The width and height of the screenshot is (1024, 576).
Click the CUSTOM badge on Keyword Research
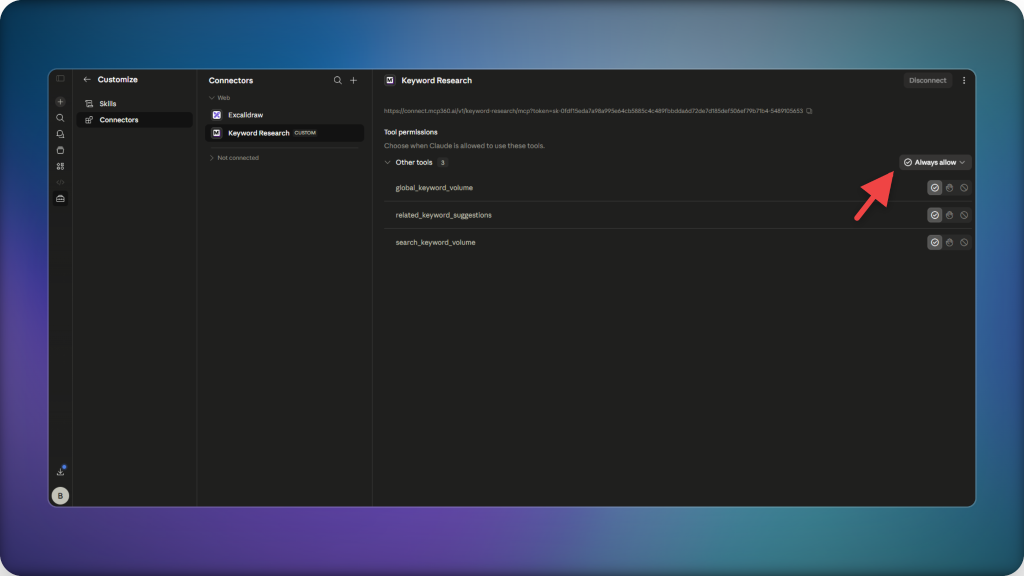[x=305, y=133]
